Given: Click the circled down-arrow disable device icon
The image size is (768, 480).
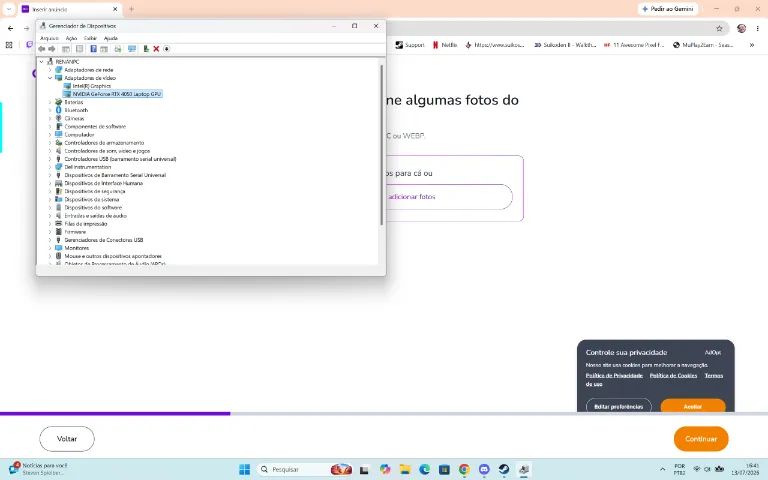Looking at the screenshot, I should pyautogui.click(x=167, y=49).
